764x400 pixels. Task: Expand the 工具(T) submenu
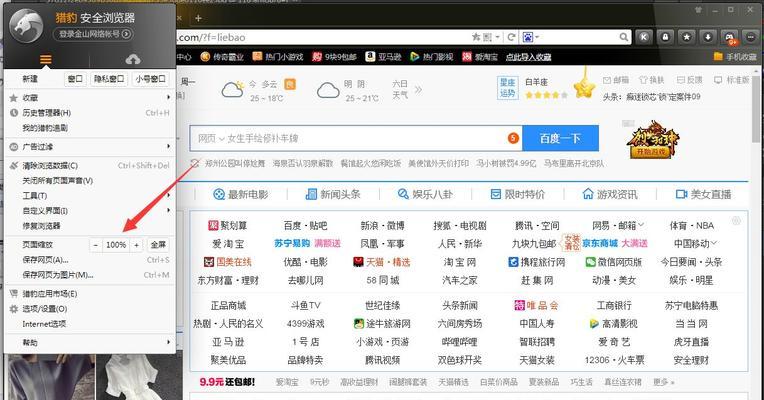[90, 195]
